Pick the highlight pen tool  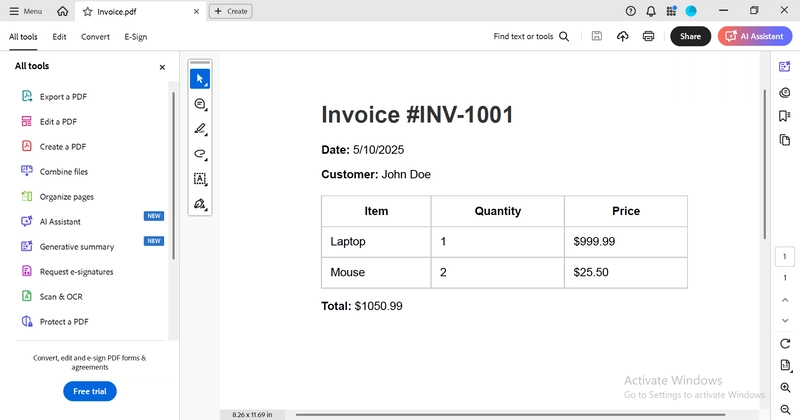200,129
